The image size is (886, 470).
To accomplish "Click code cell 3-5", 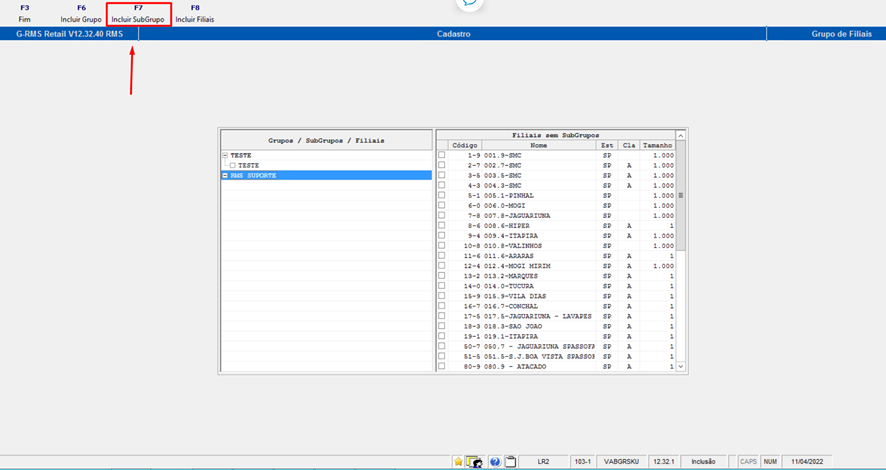I will click(x=474, y=175).
